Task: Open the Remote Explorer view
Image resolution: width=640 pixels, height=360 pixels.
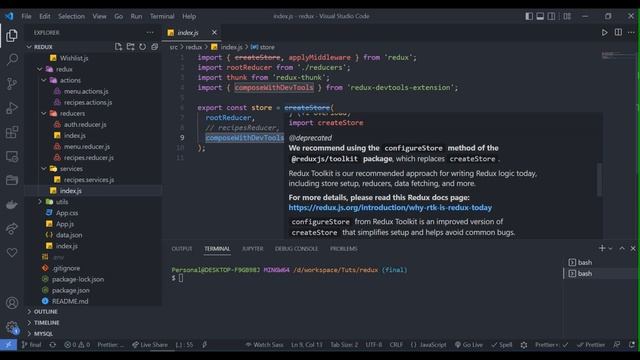Action: click(12, 156)
